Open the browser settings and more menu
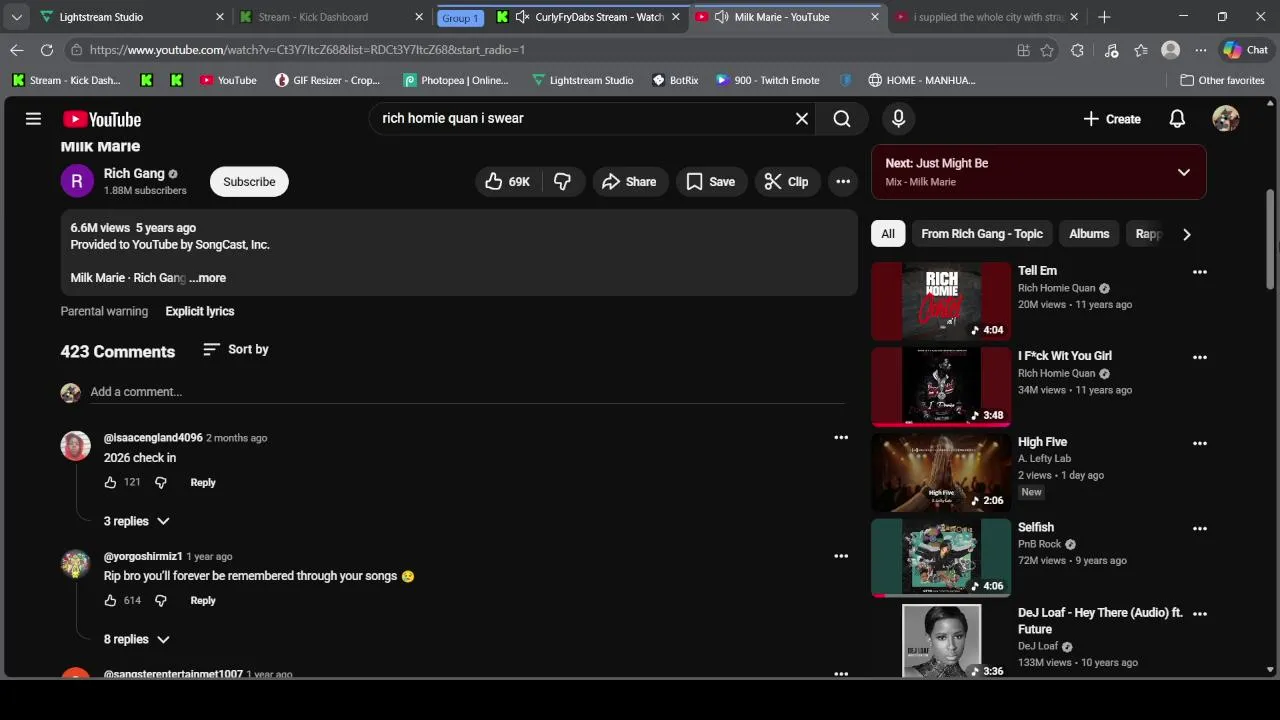 (x=1201, y=50)
